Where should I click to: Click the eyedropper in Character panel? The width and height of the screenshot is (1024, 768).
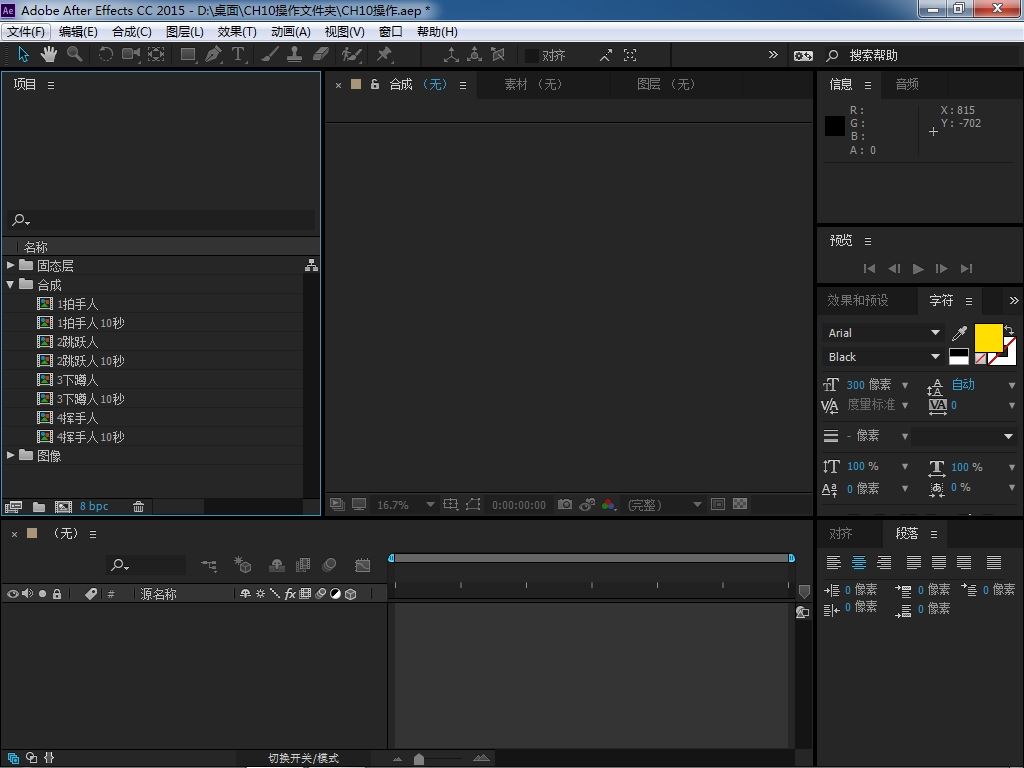pyautogui.click(x=959, y=333)
